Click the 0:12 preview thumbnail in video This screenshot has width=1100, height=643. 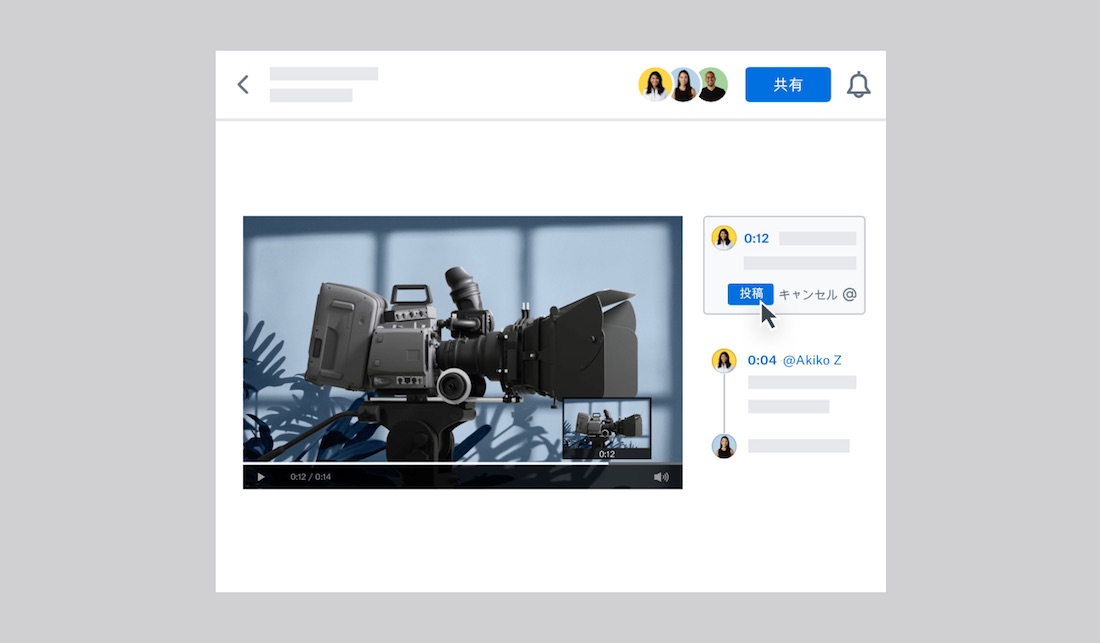(607, 428)
